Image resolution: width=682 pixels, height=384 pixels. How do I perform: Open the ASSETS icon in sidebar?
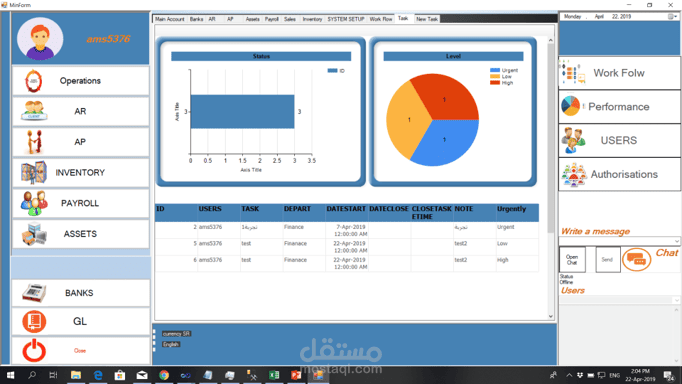34,234
